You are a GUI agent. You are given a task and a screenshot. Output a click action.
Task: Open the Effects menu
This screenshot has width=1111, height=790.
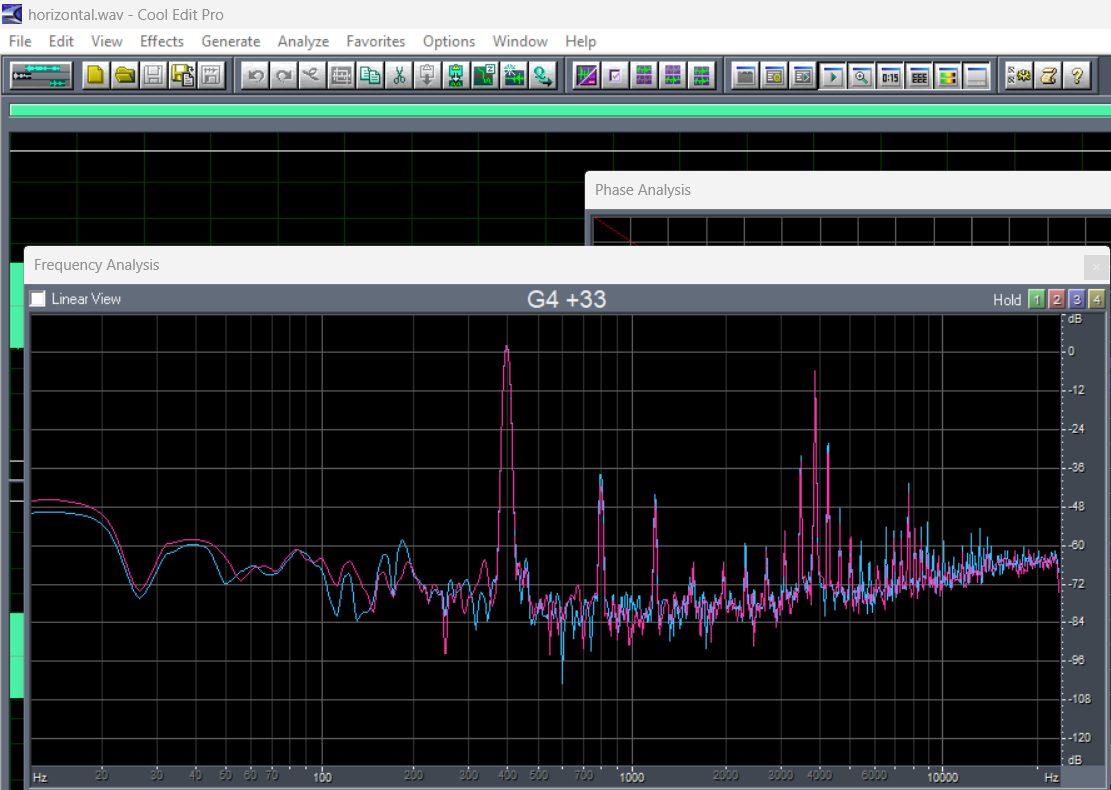161,41
